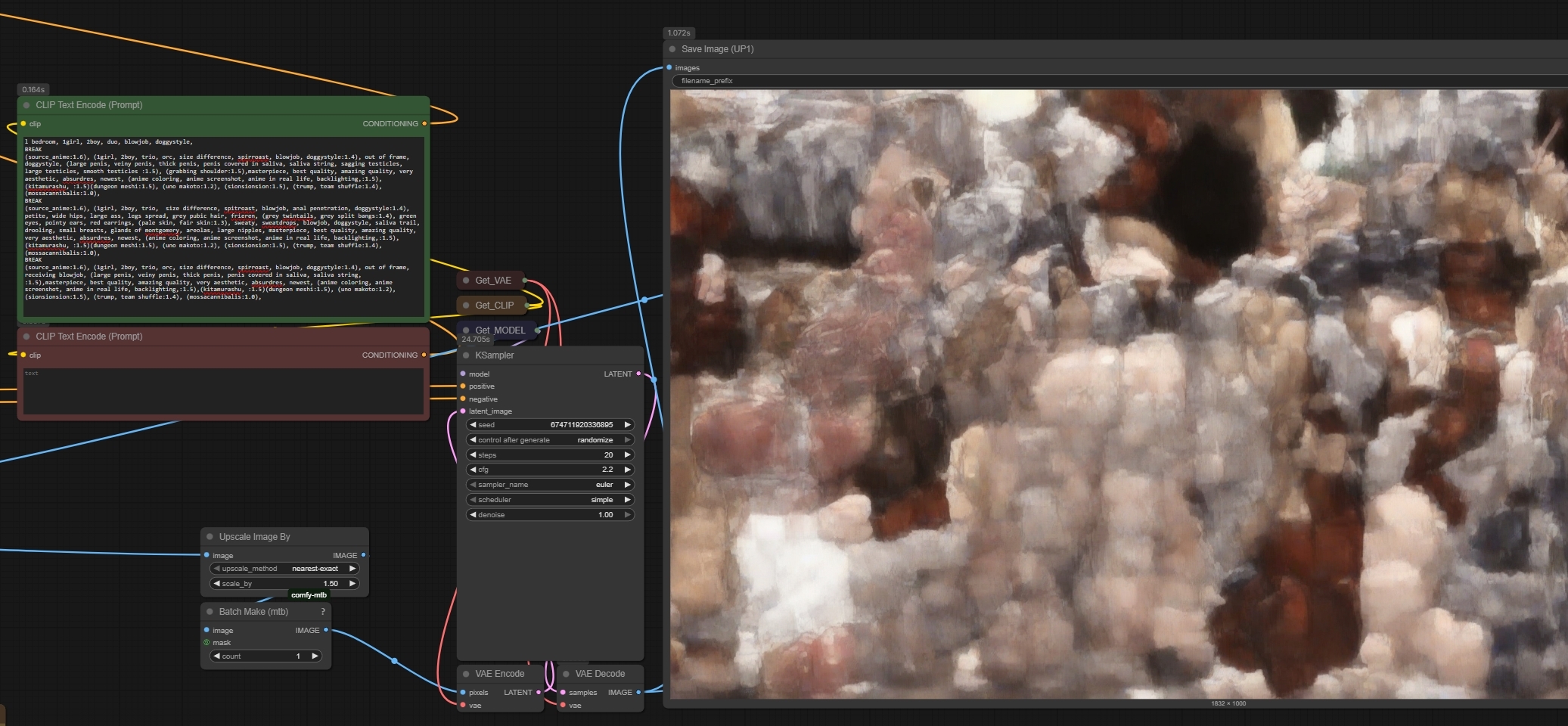Click the Get_CLIP node's collapse dot

(x=466, y=306)
